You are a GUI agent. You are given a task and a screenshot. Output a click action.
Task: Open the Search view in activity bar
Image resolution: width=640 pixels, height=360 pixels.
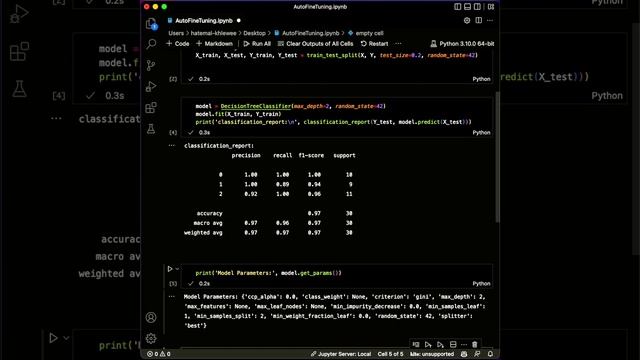[x=151, y=44]
